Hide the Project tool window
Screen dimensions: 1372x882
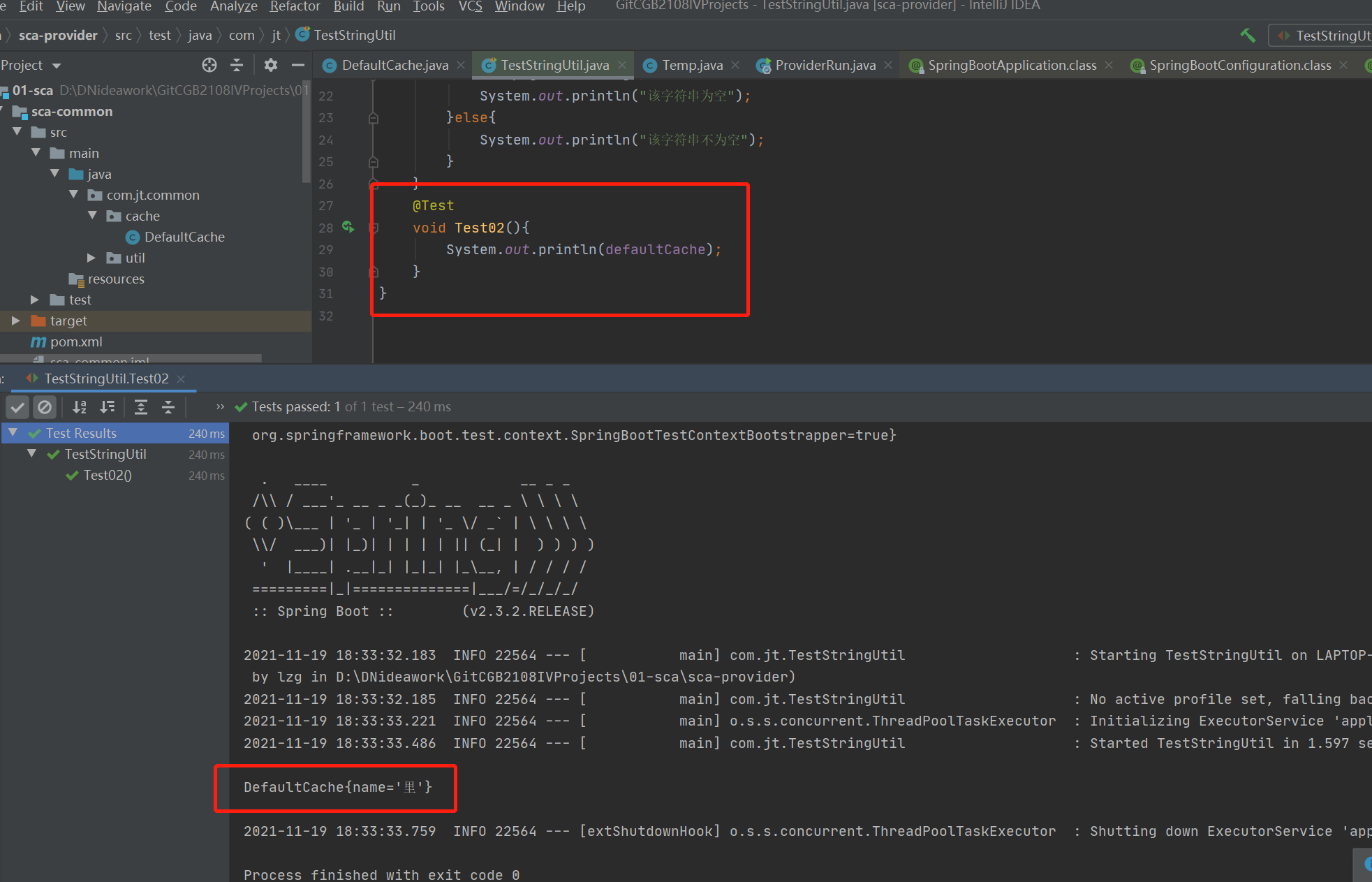pos(298,65)
